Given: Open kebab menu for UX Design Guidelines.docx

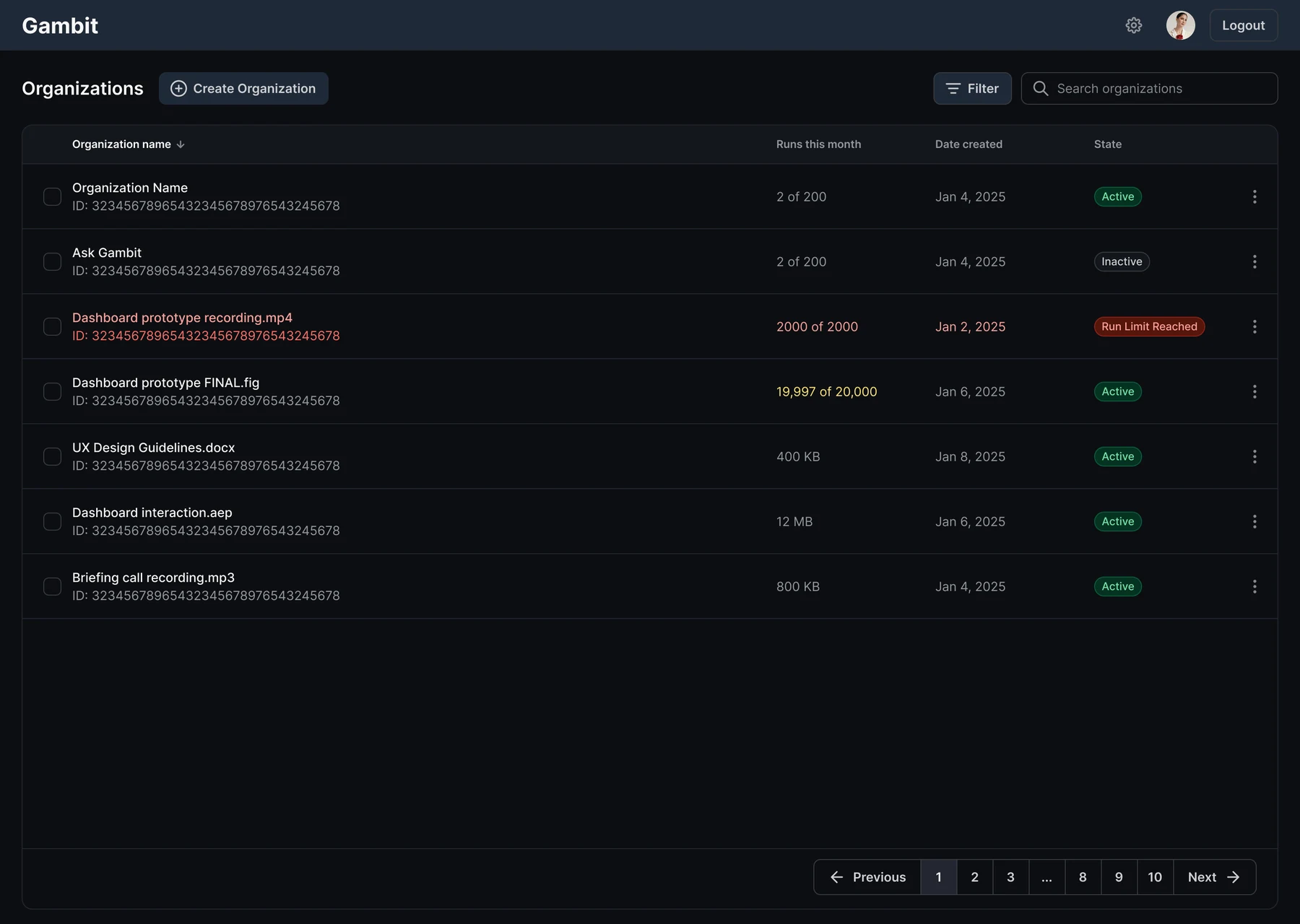Looking at the screenshot, I should click(1254, 456).
